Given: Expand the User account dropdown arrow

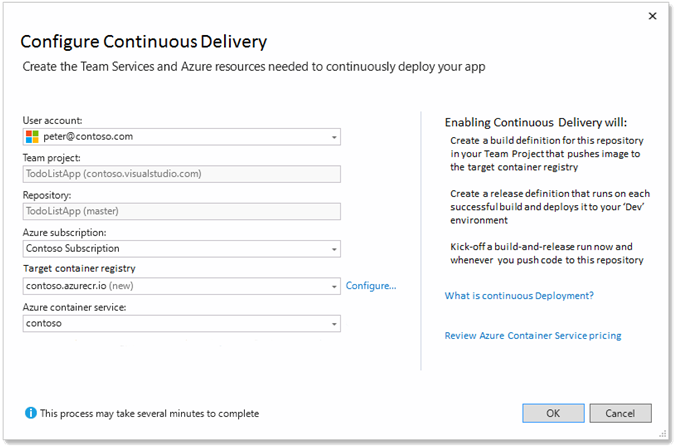Looking at the screenshot, I should click(x=334, y=137).
